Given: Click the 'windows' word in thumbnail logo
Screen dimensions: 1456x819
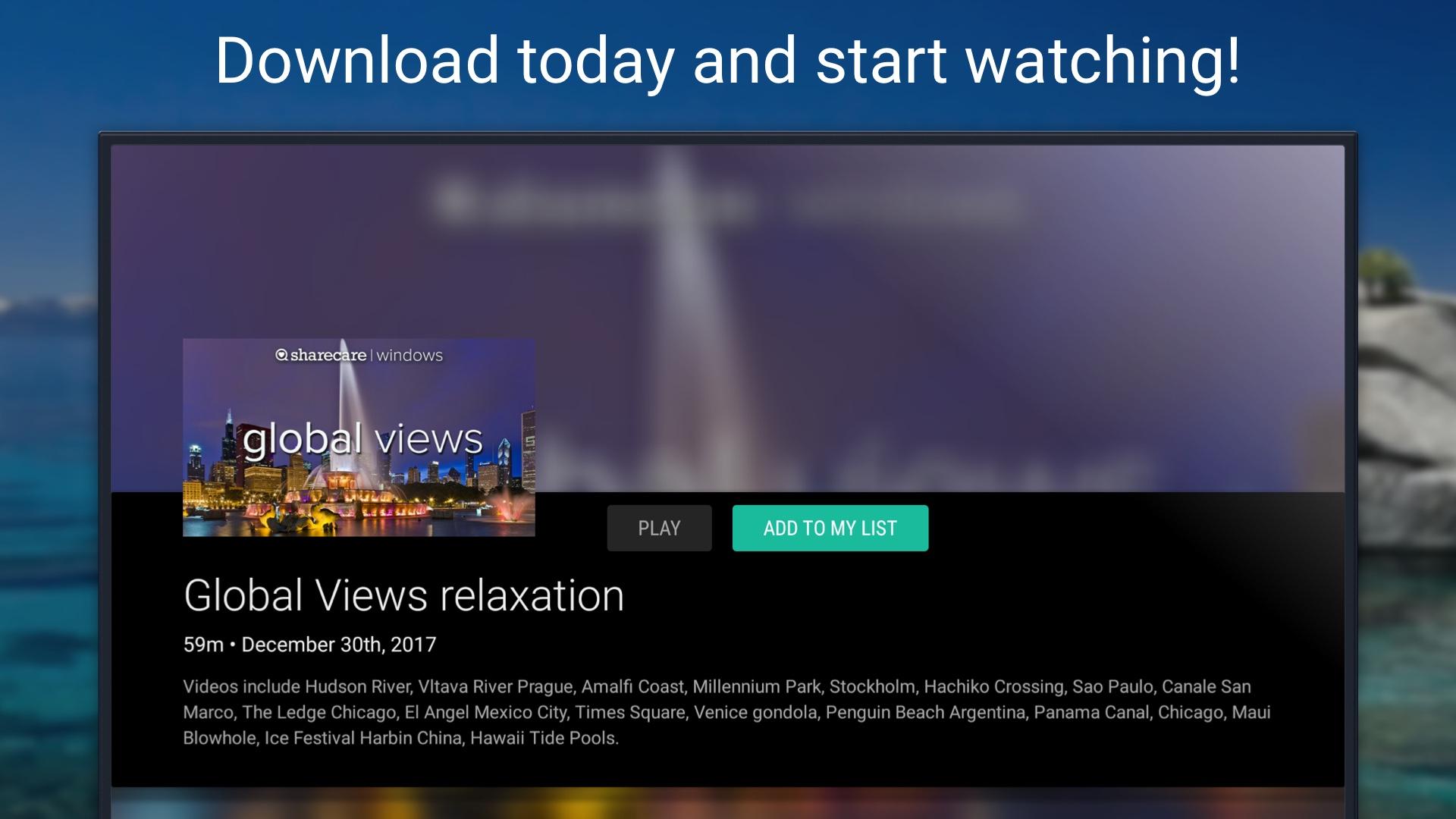Looking at the screenshot, I should point(409,355).
